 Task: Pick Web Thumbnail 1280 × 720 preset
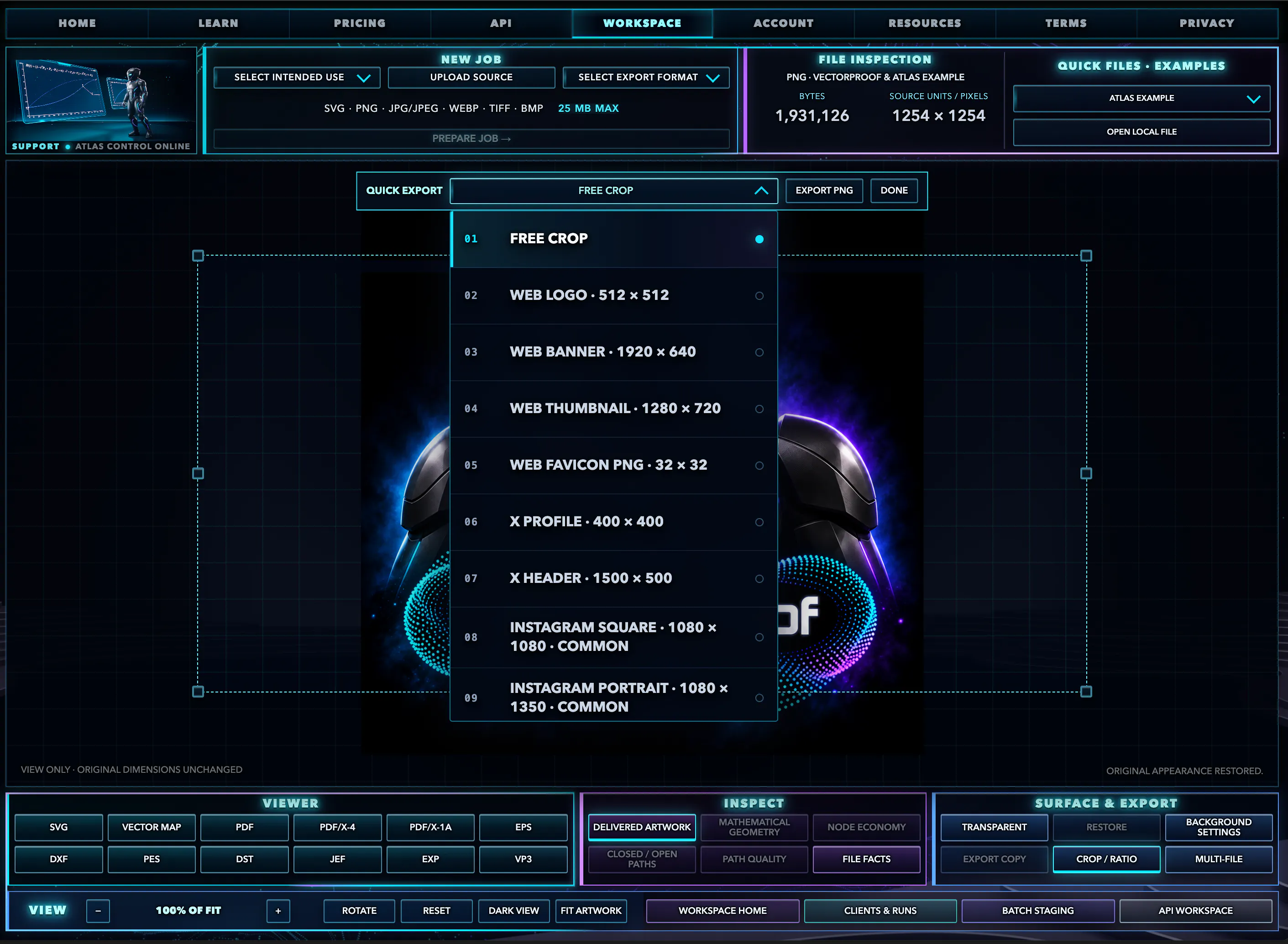[614, 409]
